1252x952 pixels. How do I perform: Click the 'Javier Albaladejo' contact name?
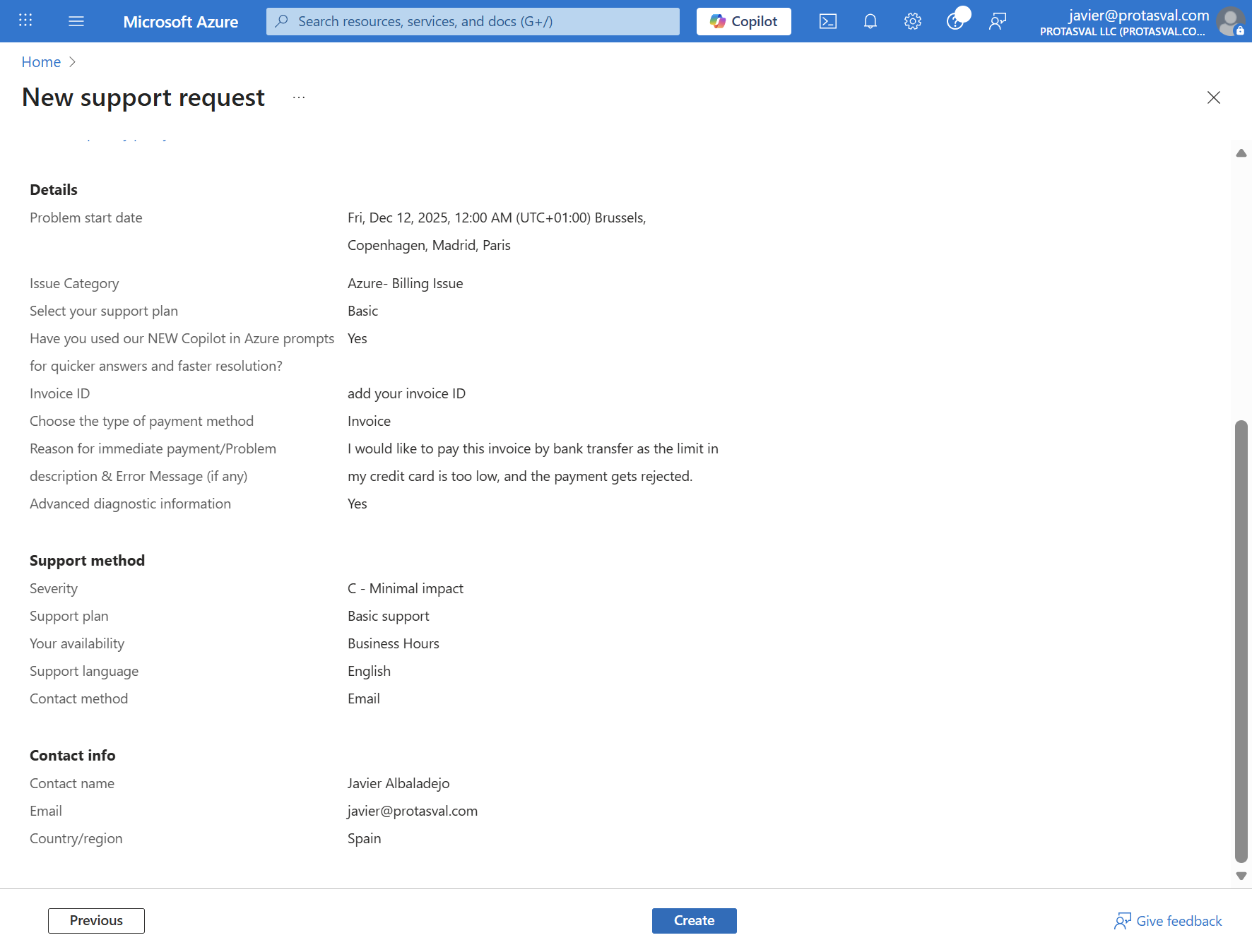(x=398, y=783)
